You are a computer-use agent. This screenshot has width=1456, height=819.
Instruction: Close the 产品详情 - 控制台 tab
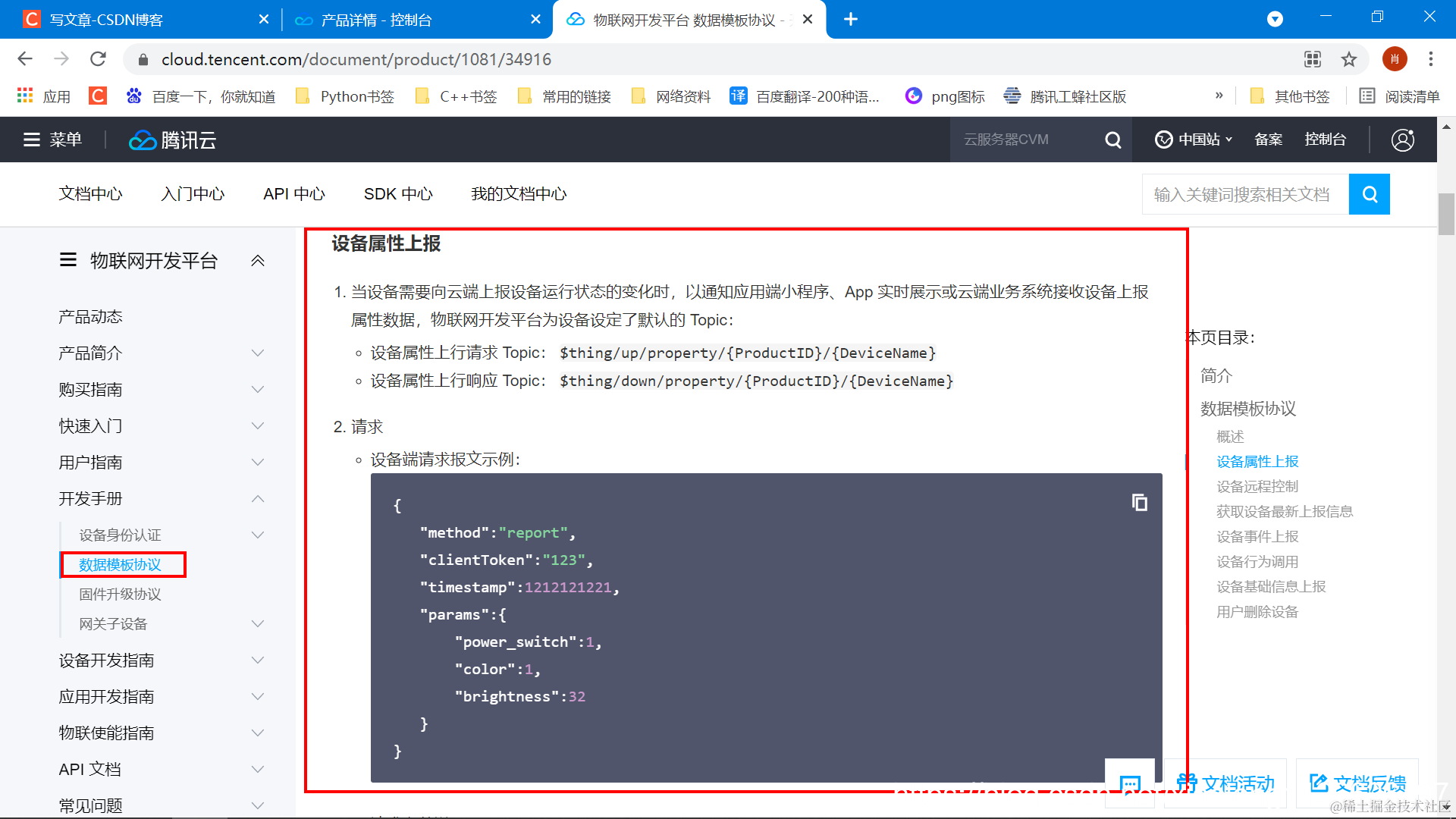click(x=536, y=19)
